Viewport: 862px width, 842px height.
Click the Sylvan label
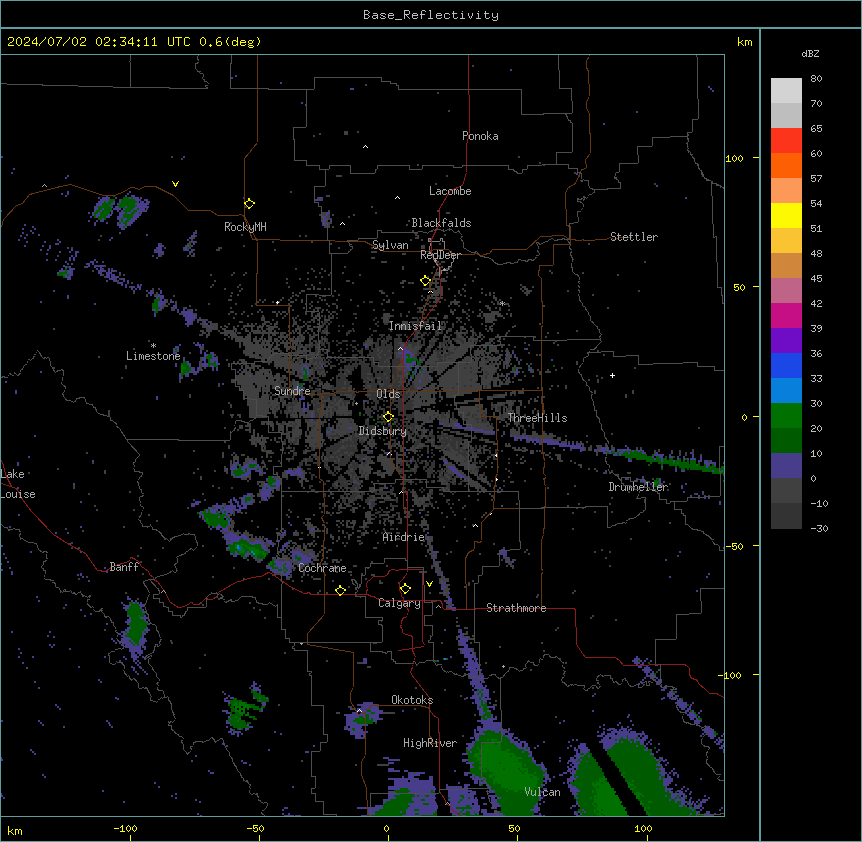pyautogui.click(x=390, y=245)
